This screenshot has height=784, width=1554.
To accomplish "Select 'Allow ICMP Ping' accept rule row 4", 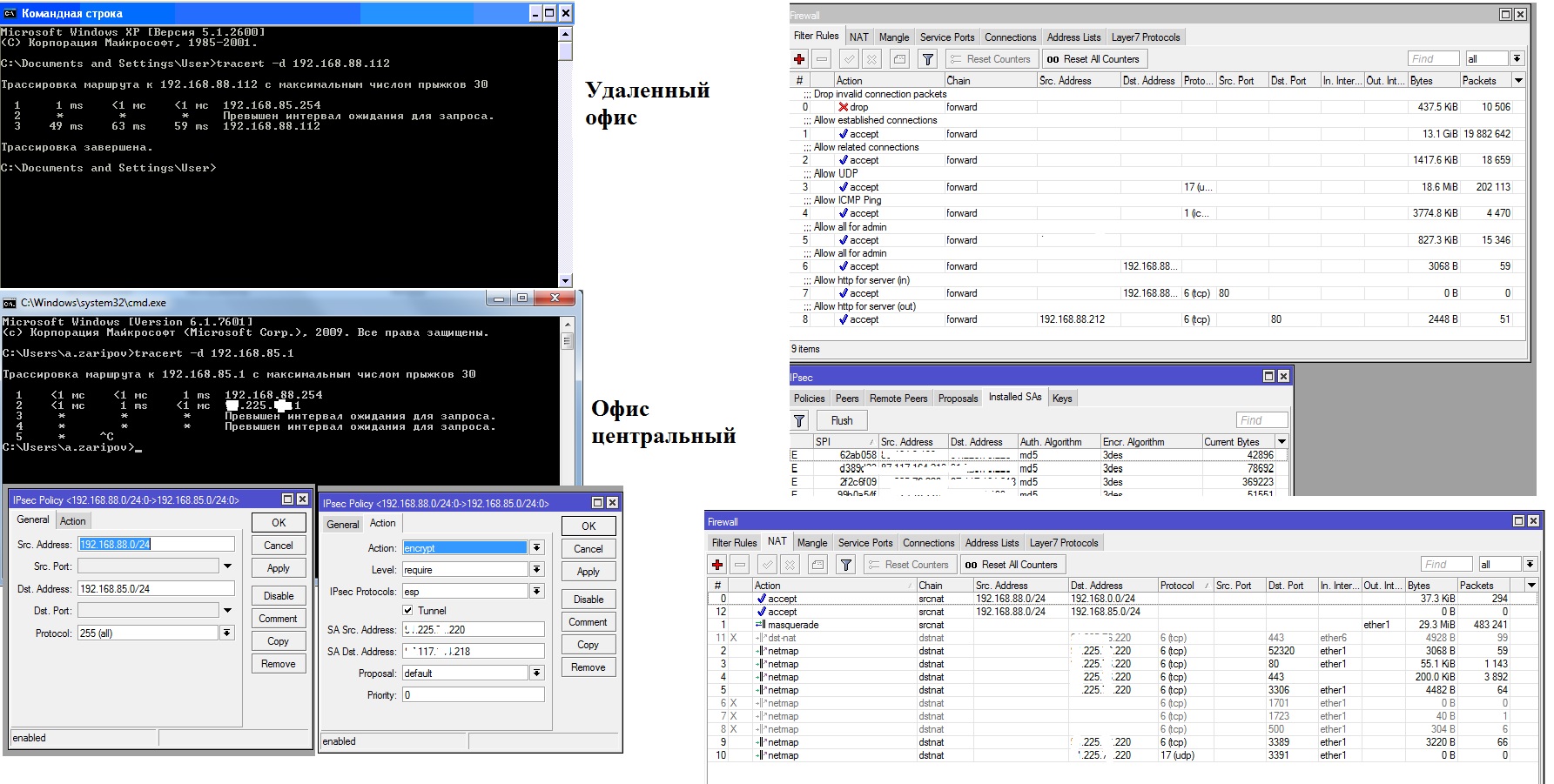I will [1157, 213].
